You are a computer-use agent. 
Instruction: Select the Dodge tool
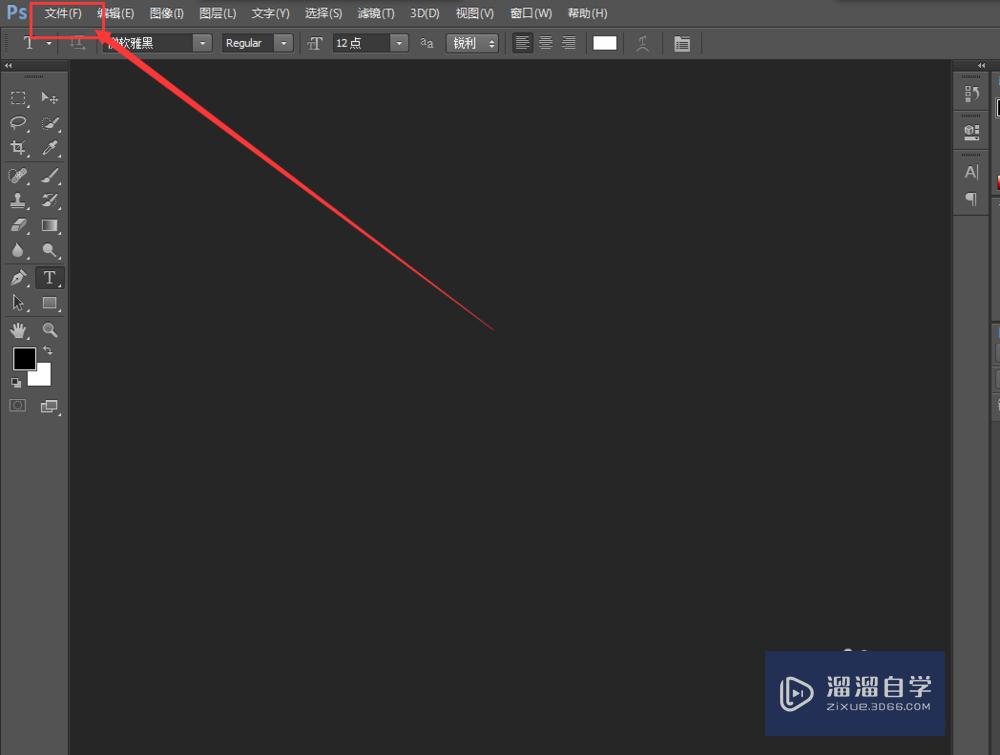tap(50, 250)
